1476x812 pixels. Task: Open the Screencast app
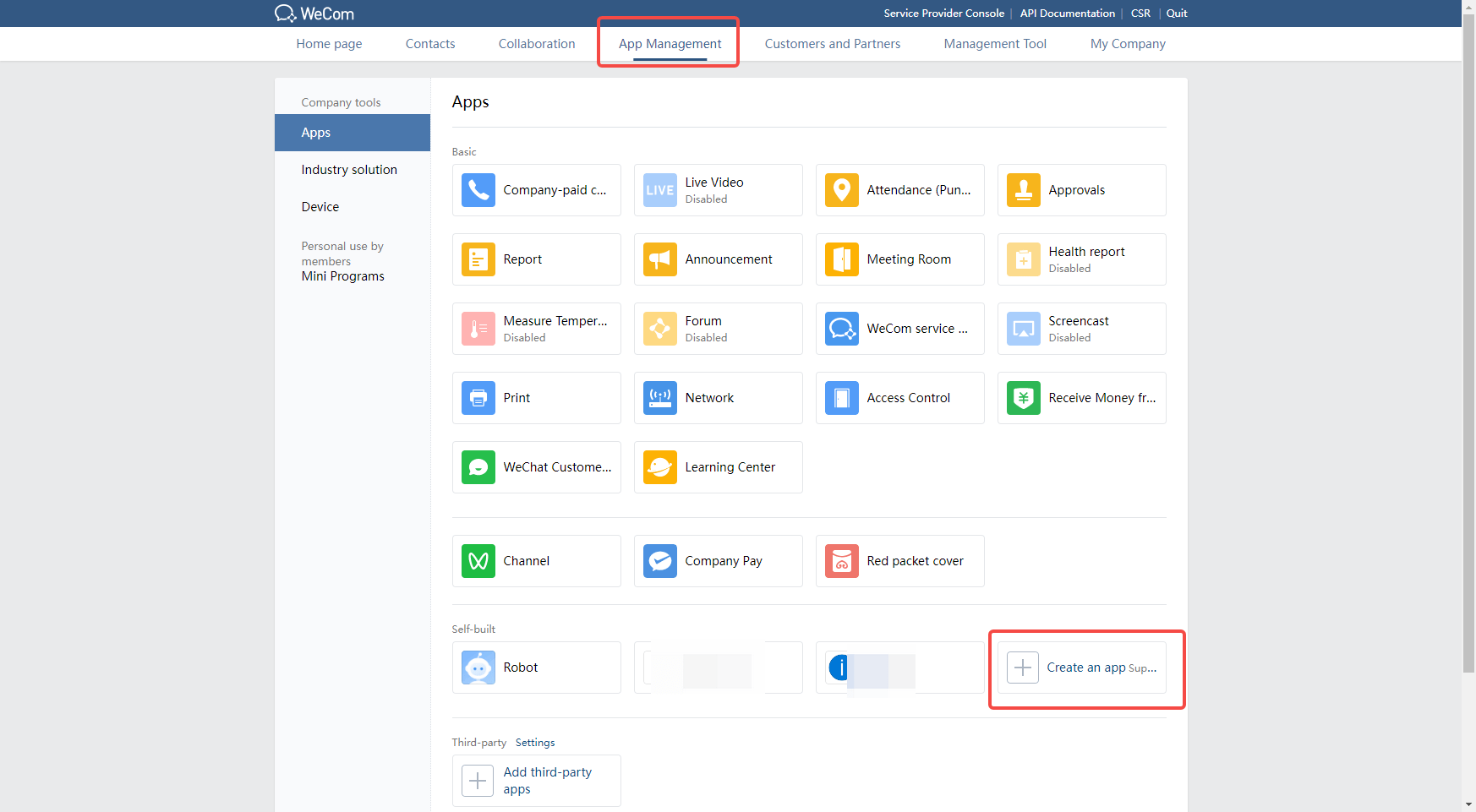click(1081, 329)
